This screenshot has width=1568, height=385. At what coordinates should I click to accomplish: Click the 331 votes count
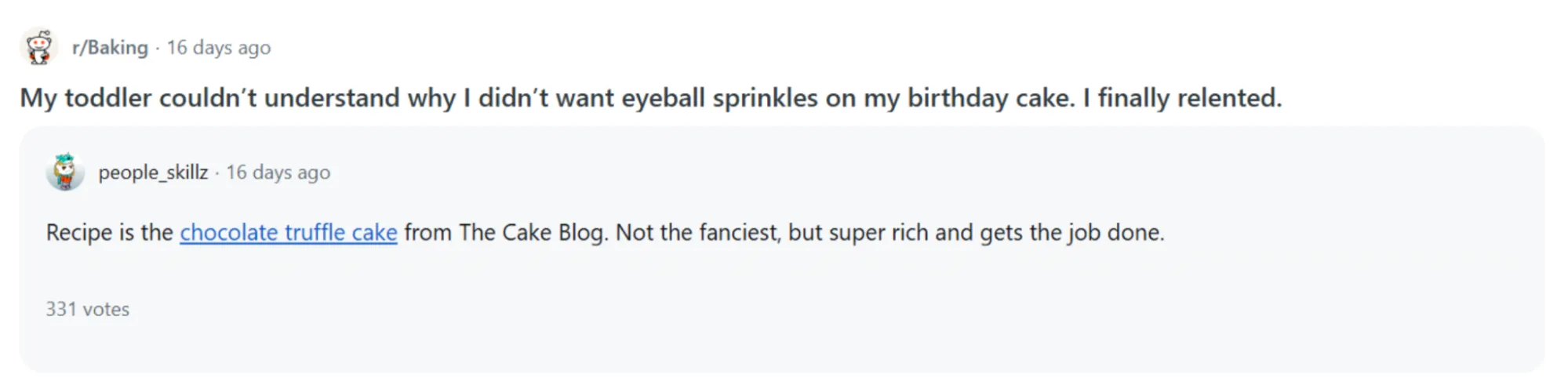pos(87,309)
